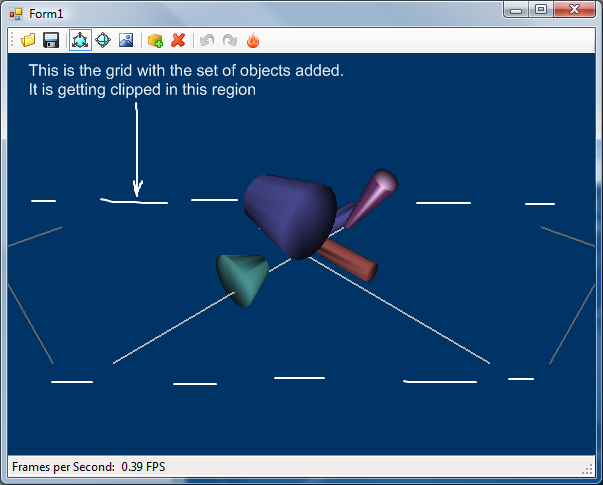Select the large blue cone object
The height and width of the screenshot is (485, 603).
[290, 213]
